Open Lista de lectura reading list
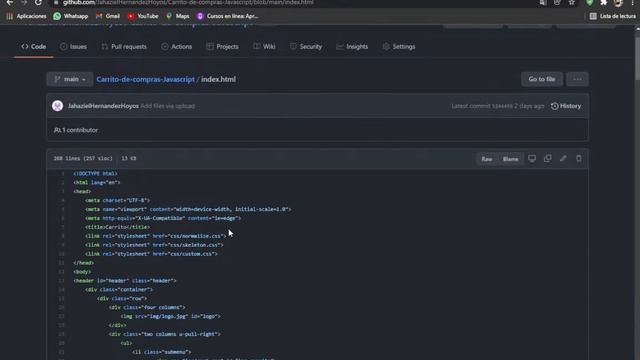Image resolution: width=640 pixels, height=360 pixels. pos(613,16)
